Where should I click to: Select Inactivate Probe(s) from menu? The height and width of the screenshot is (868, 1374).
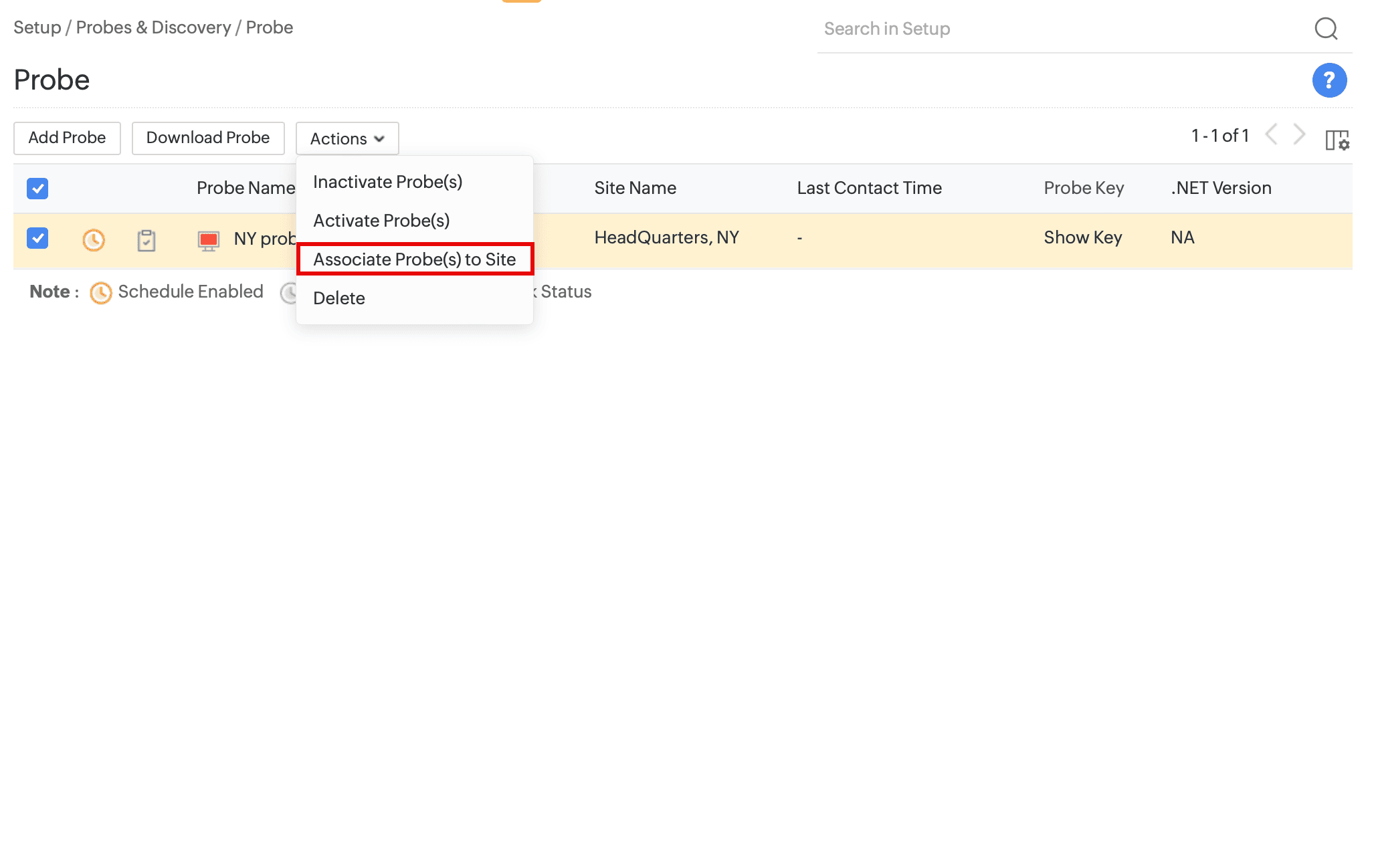(x=387, y=182)
